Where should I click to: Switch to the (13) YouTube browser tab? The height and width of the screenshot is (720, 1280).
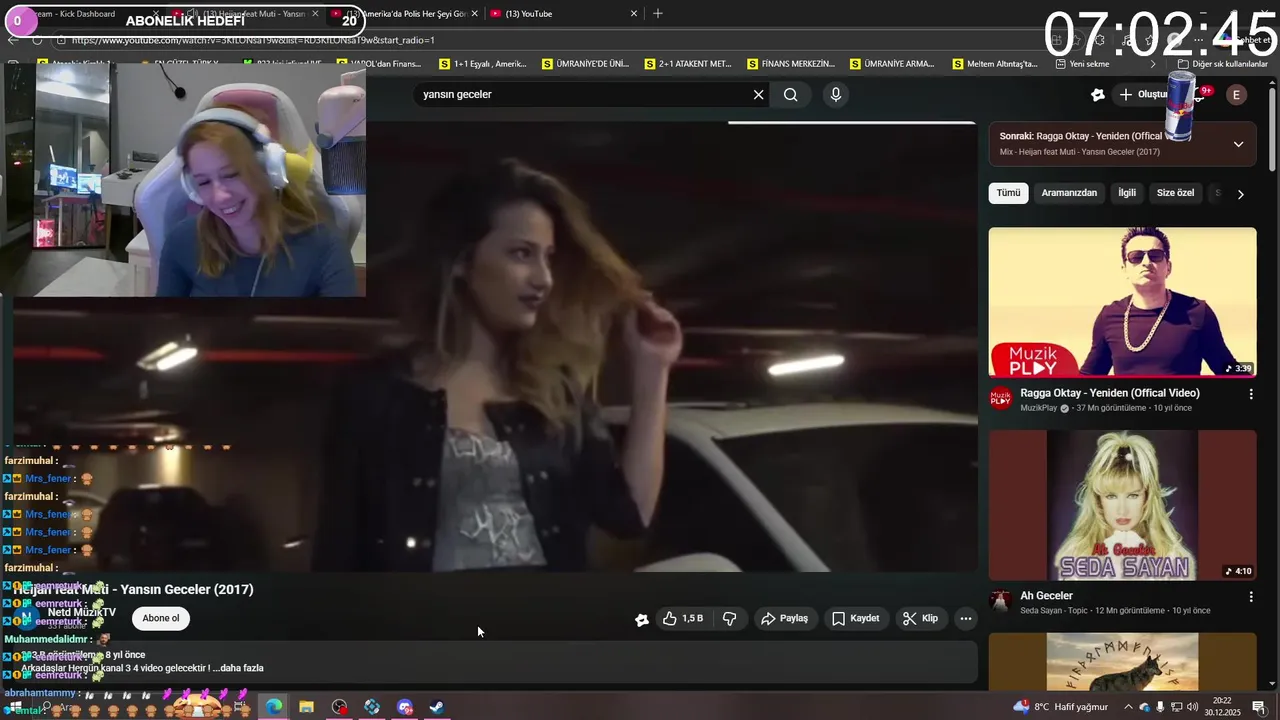click(560, 14)
